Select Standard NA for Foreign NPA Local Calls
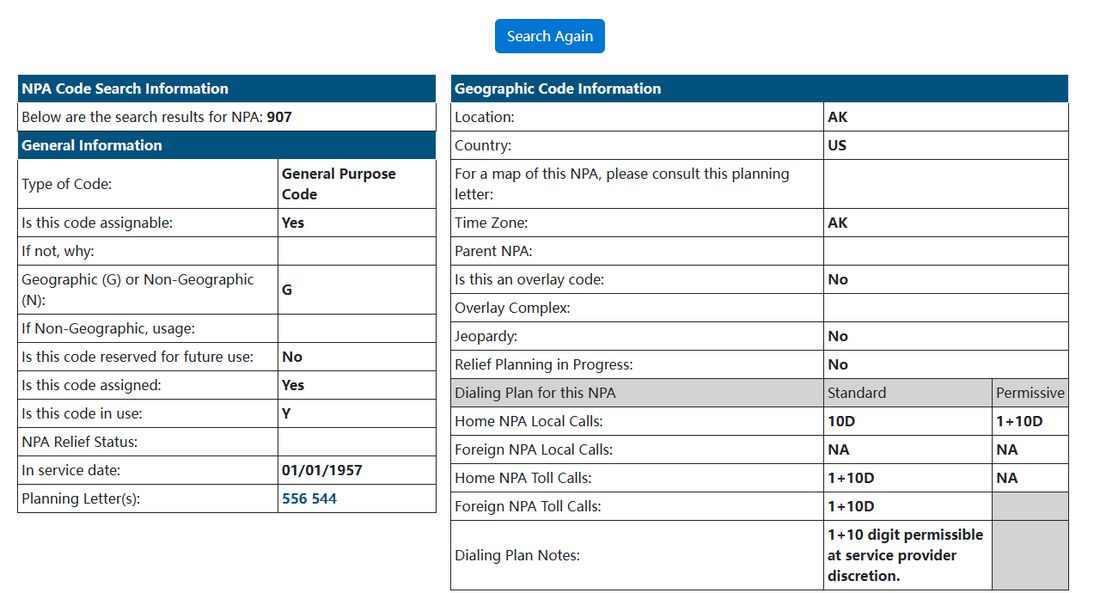Image resolution: width=1100 pixels, height=593 pixels. coord(838,450)
